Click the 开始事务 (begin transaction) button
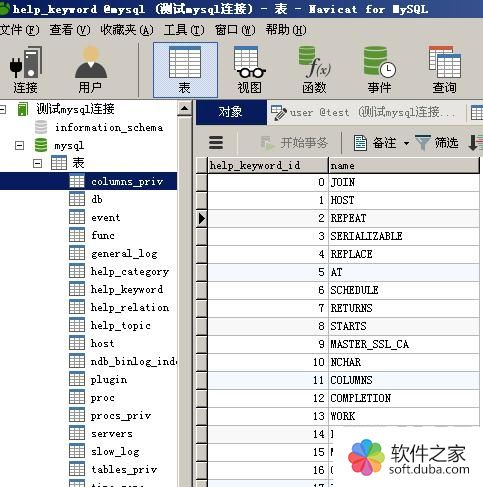Viewport: 483px width, 487px height. (x=294, y=143)
